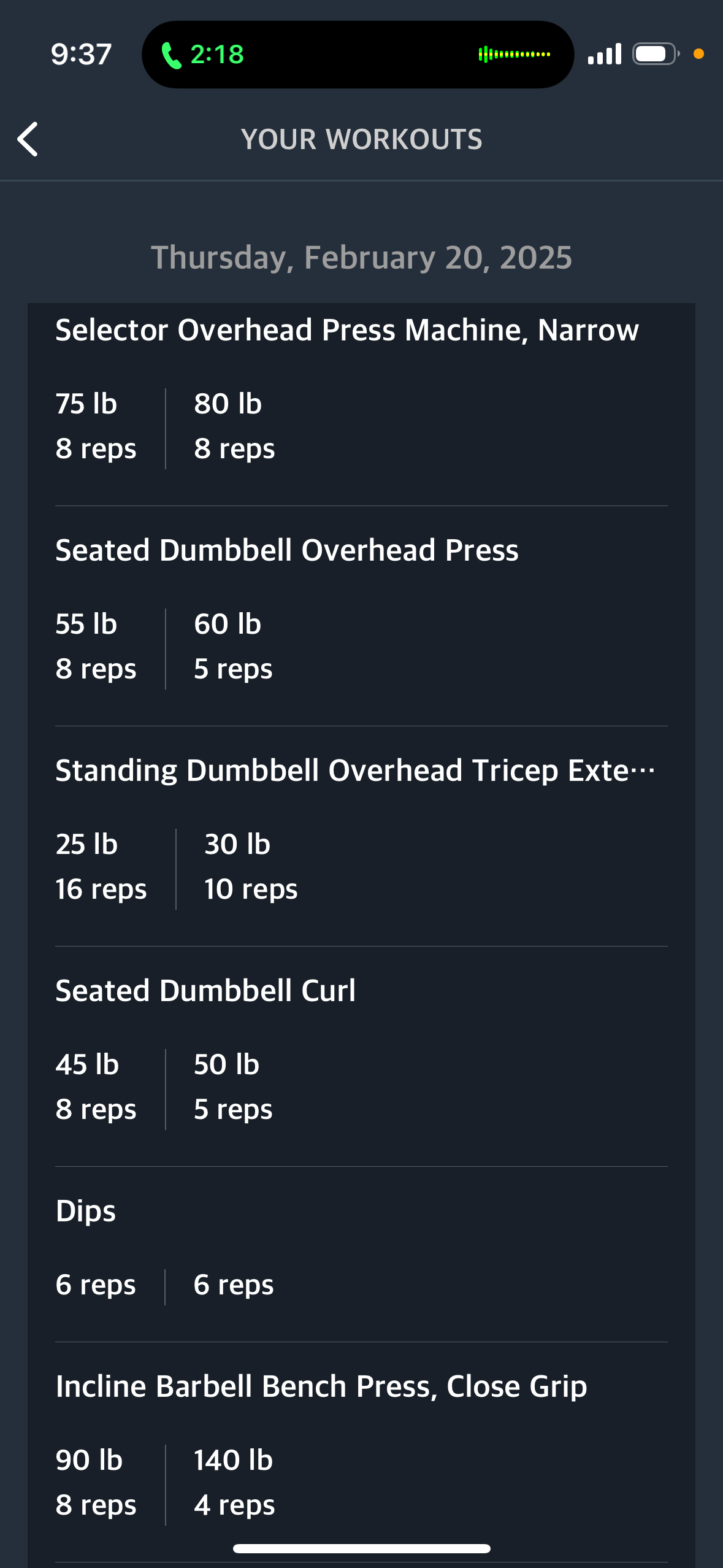Tap the 9:37 clock in status bar
Screen dimensions: 723x1568
coord(81,54)
